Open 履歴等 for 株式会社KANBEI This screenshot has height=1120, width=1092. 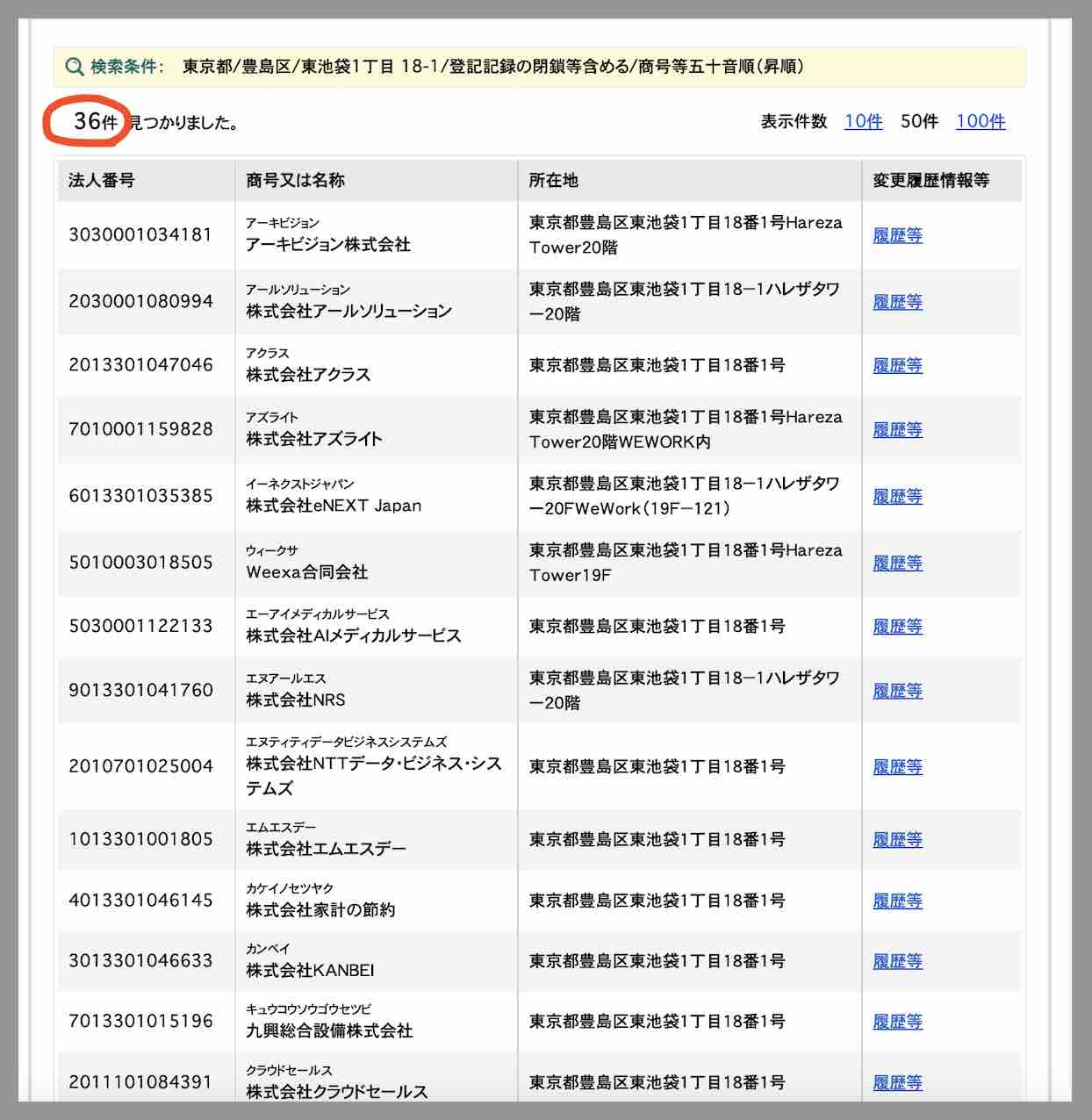tap(897, 962)
